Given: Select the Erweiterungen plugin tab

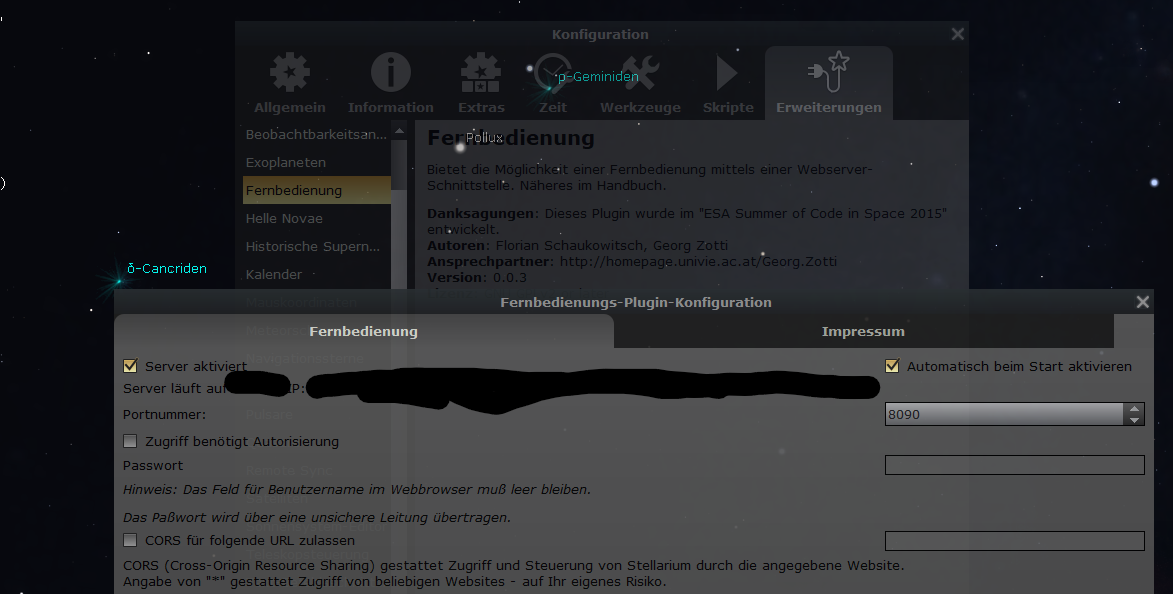Looking at the screenshot, I should click(829, 83).
